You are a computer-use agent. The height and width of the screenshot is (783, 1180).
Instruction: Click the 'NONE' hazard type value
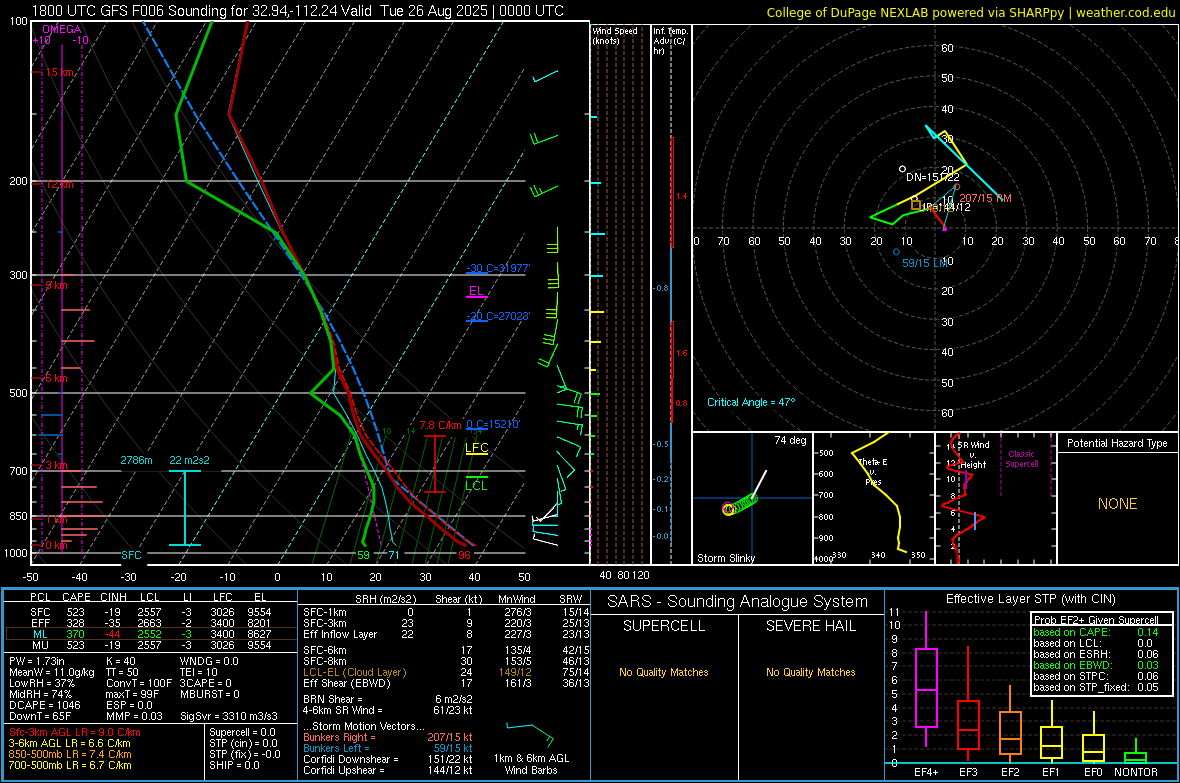click(1118, 504)
